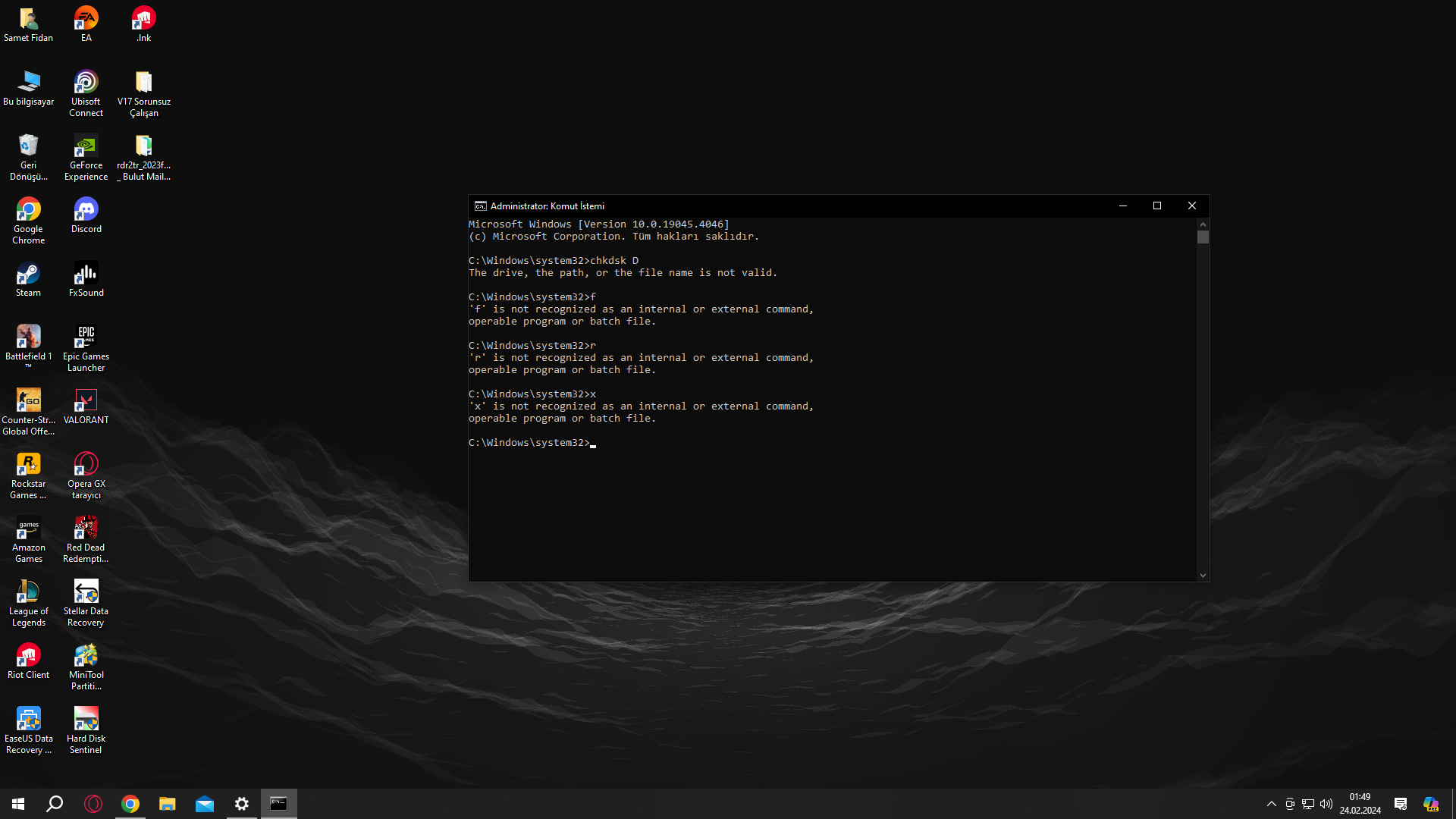Launch FxSound desktop shortcut

86,279
